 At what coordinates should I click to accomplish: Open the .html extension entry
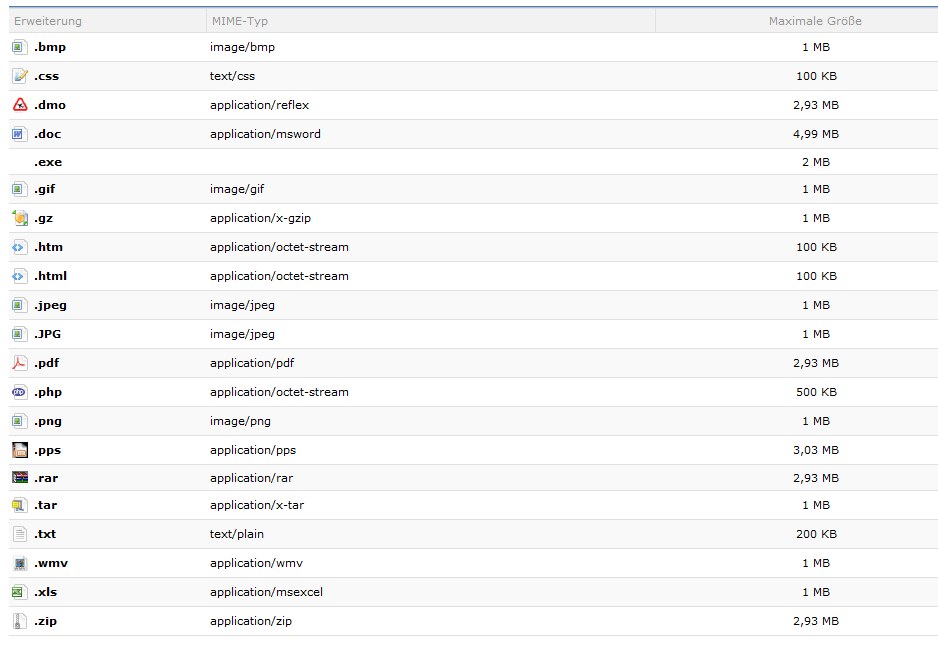click(50, 276)
